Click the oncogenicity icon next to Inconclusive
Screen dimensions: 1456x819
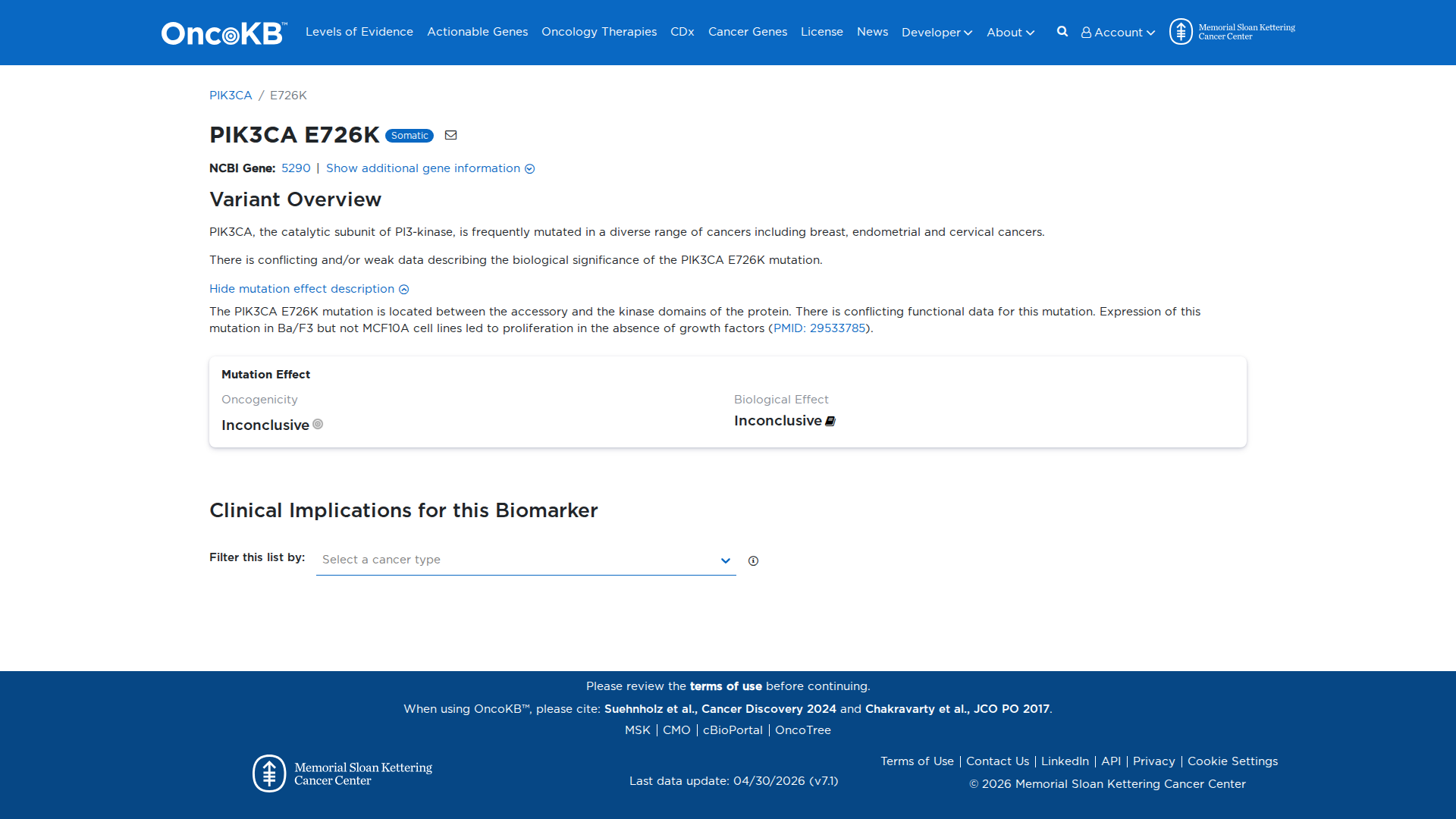tap(318, 424)
